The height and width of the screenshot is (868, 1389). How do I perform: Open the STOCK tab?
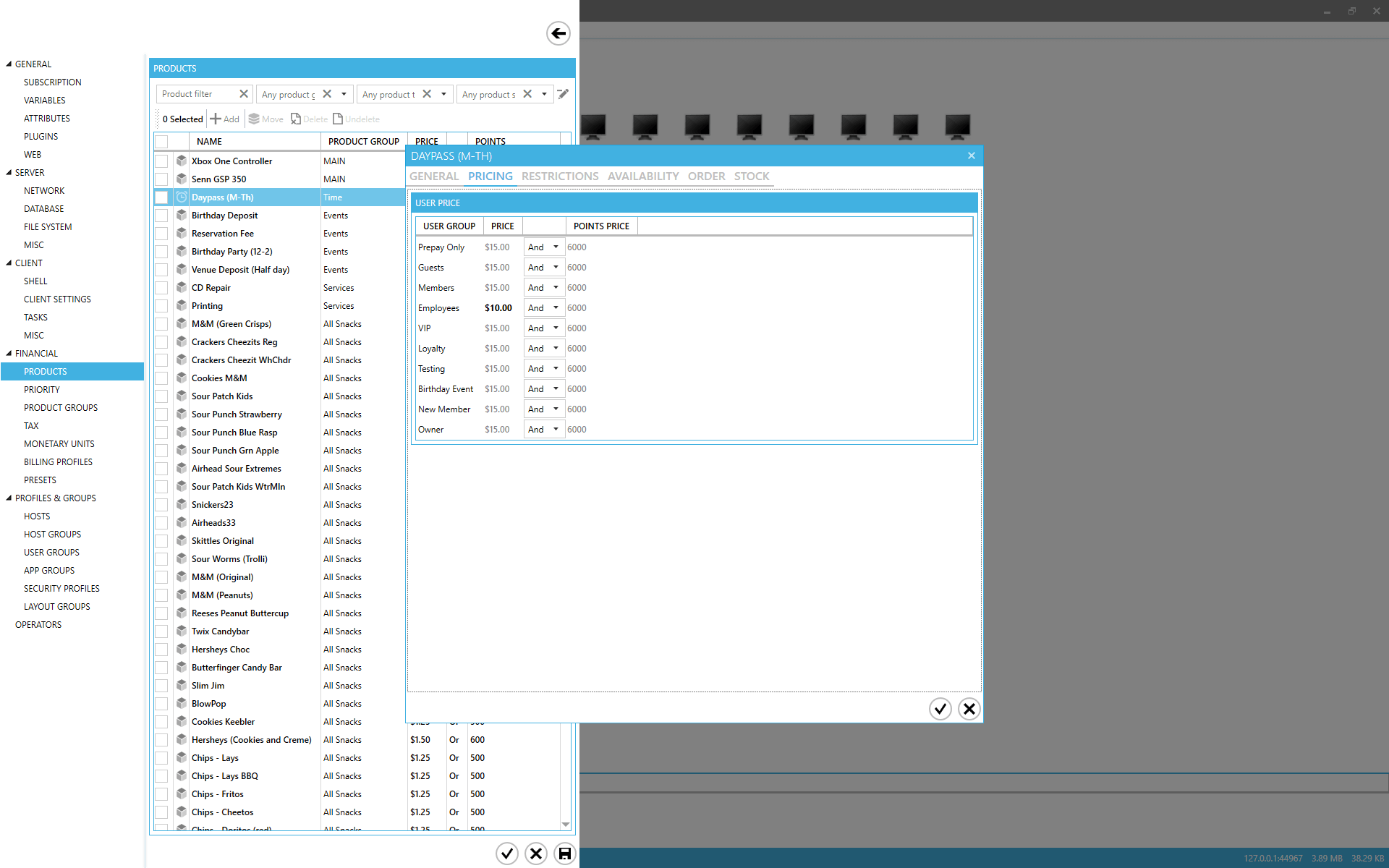coord(751,176)
